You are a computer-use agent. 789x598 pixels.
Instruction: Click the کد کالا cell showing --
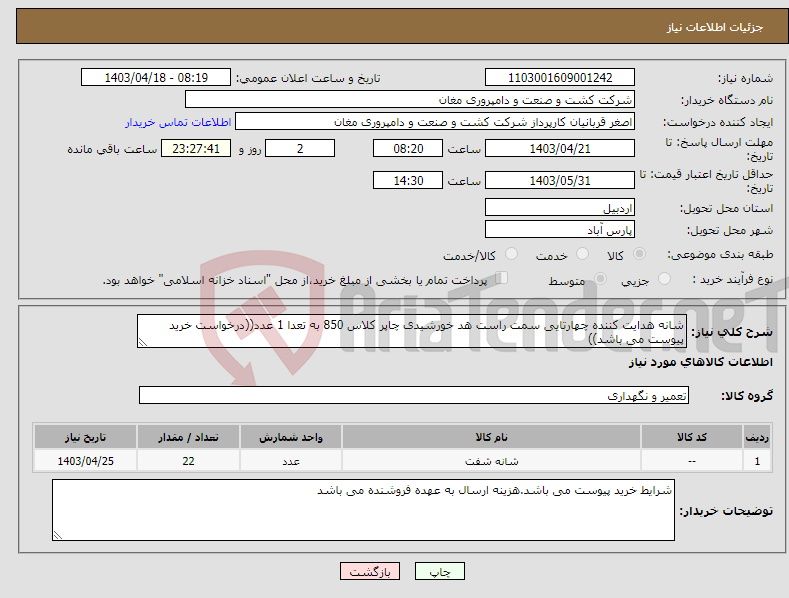coord(692,461)
